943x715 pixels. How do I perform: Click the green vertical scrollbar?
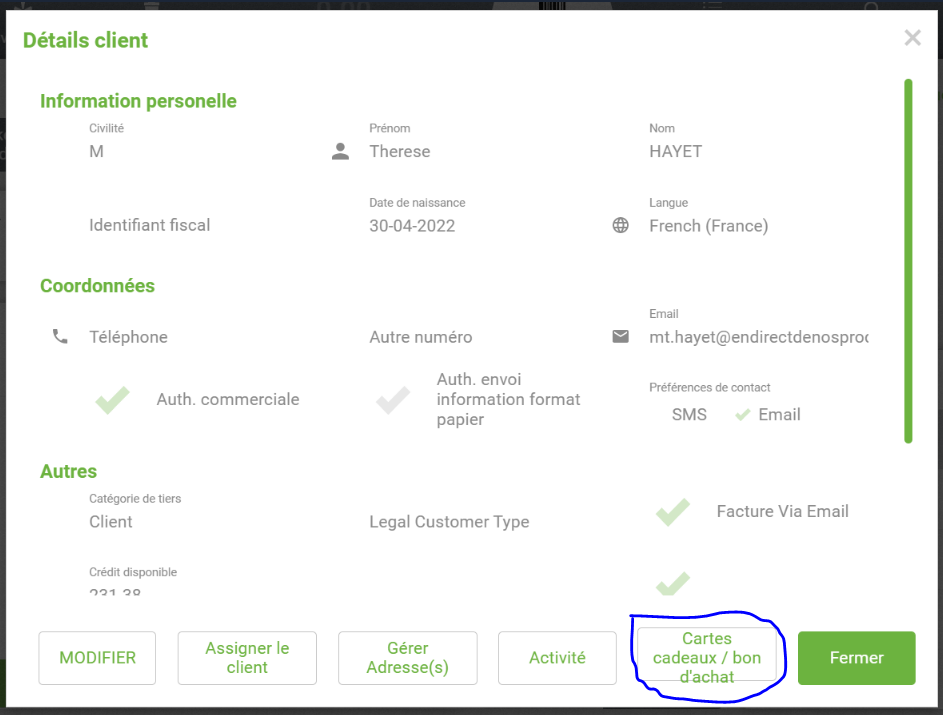(x=908, y=260)
